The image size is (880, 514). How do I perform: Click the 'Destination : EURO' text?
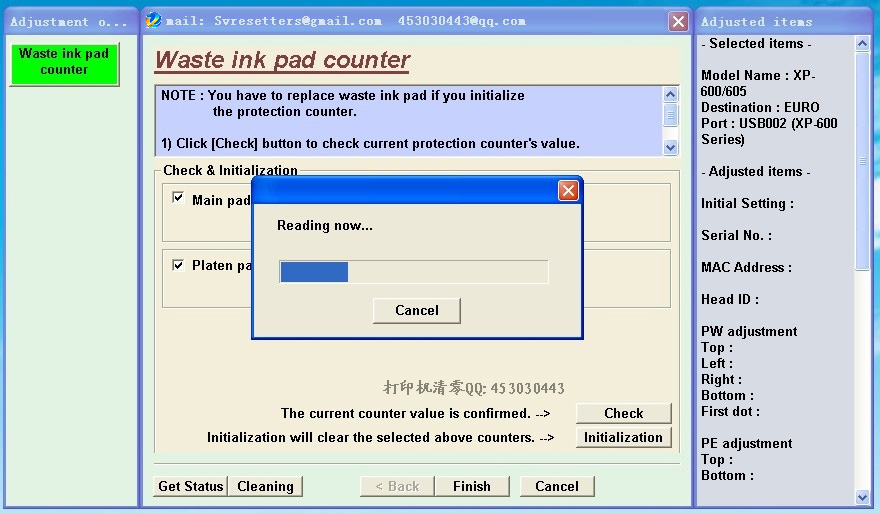(760, 107)
